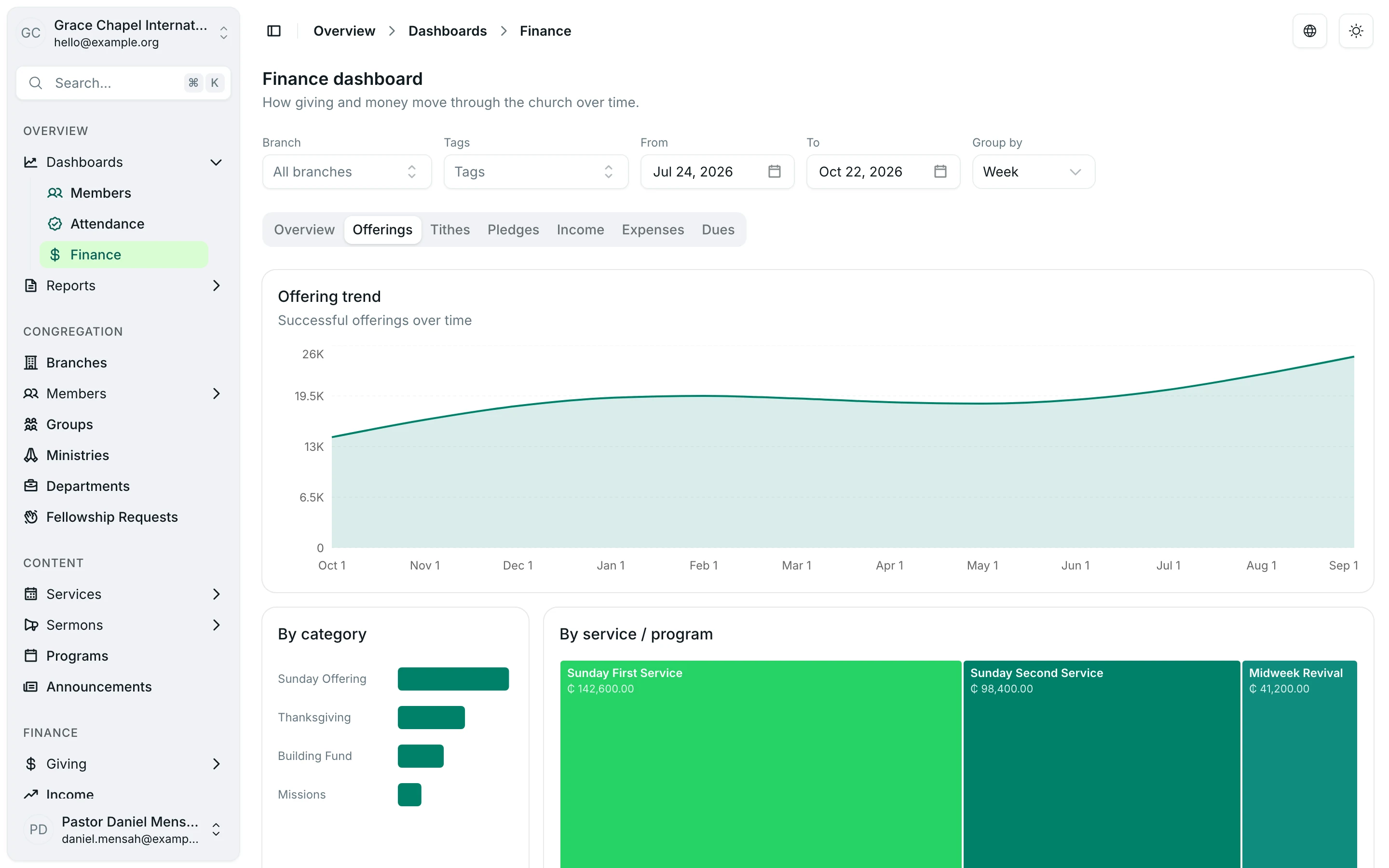Switch to the Income tab
The height and width of the screenshot is (868, 1389).
coord(580,230)
